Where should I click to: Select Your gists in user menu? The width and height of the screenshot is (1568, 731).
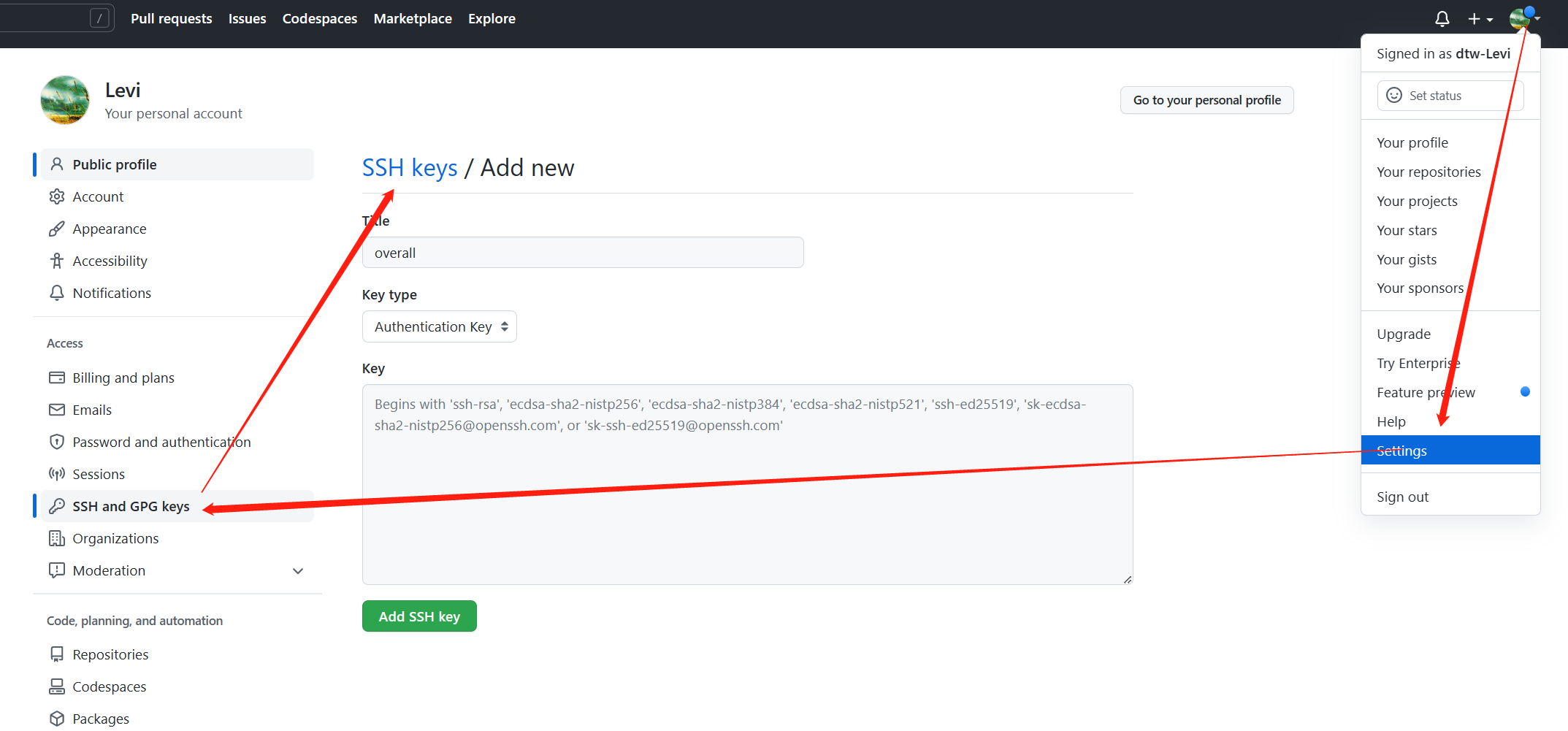point(1450,259)
